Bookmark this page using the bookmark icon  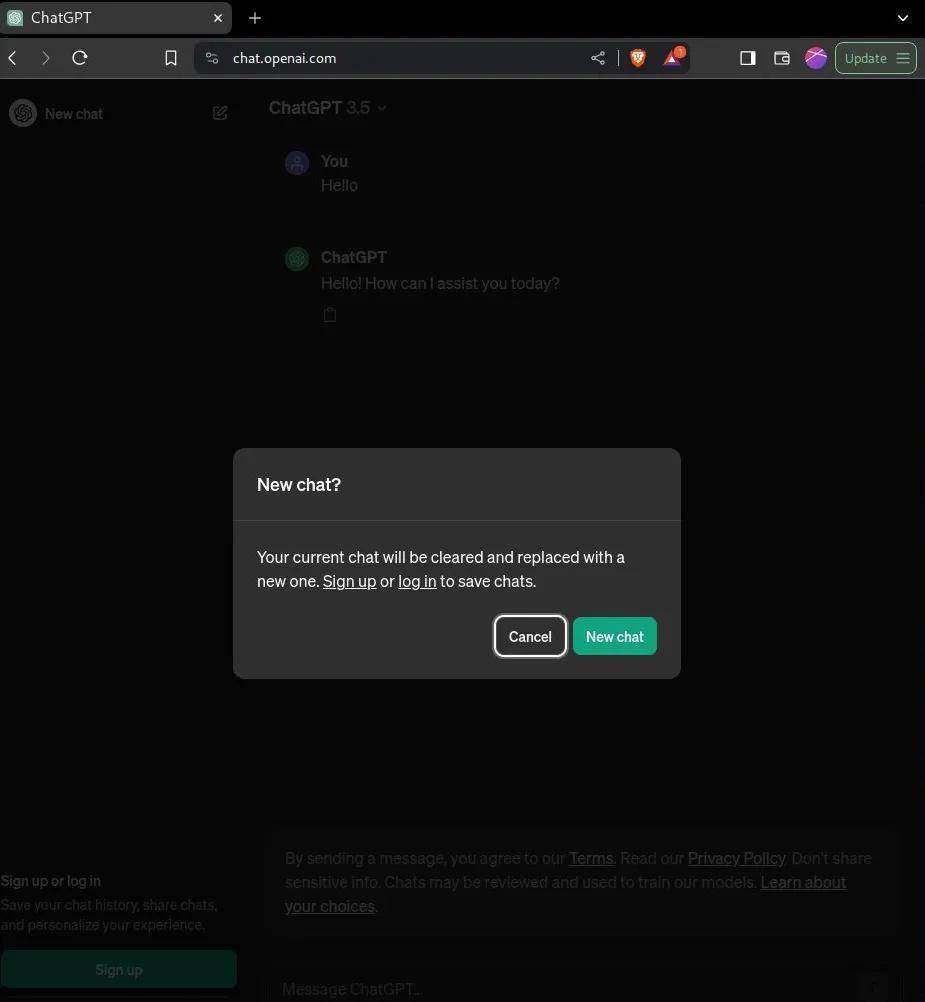[x=171, y=58]
